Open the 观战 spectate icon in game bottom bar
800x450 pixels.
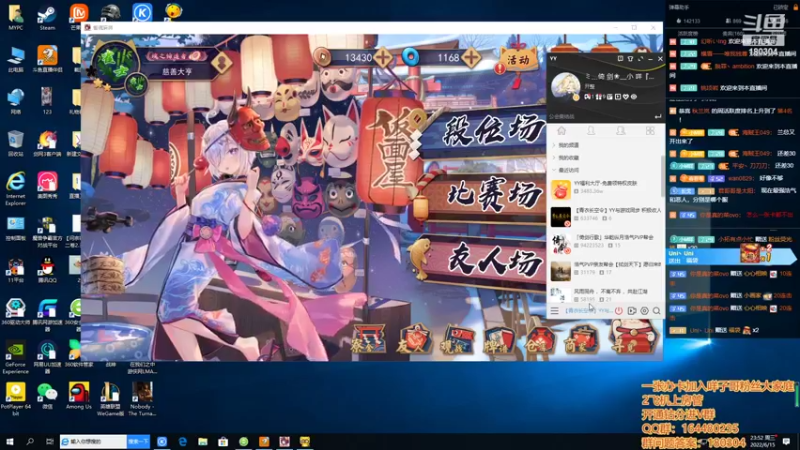[x=456, y=341]
